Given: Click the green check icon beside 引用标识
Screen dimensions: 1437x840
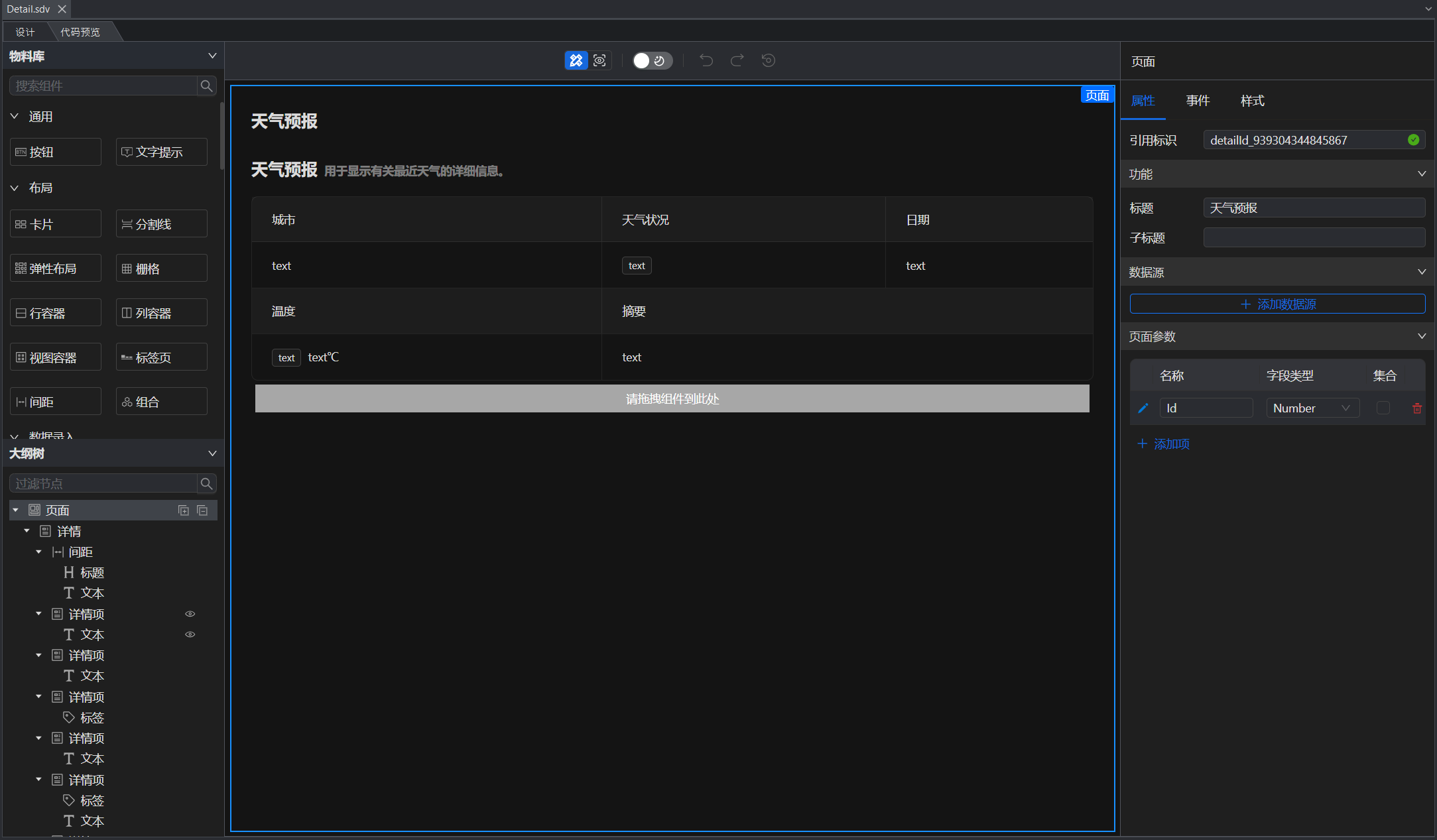Looking at the screenshot, I should (1413, 140).
